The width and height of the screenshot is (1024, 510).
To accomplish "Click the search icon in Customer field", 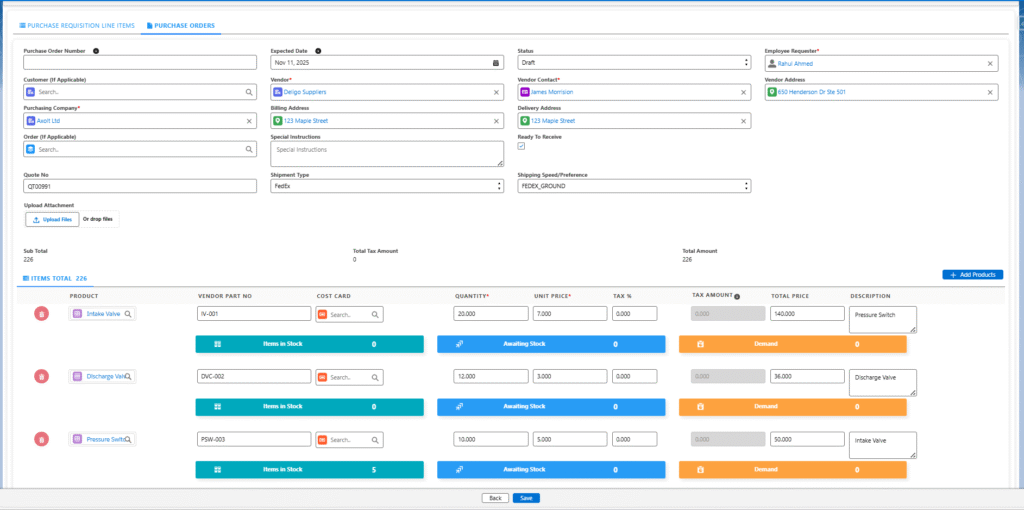I will pos(249,92).
